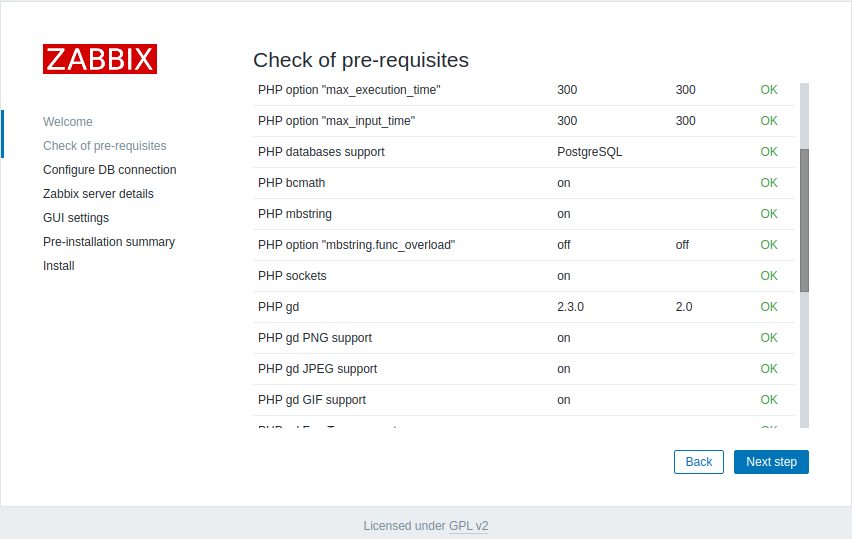
Task: Go to the Next step
Action: coord(771,462)
